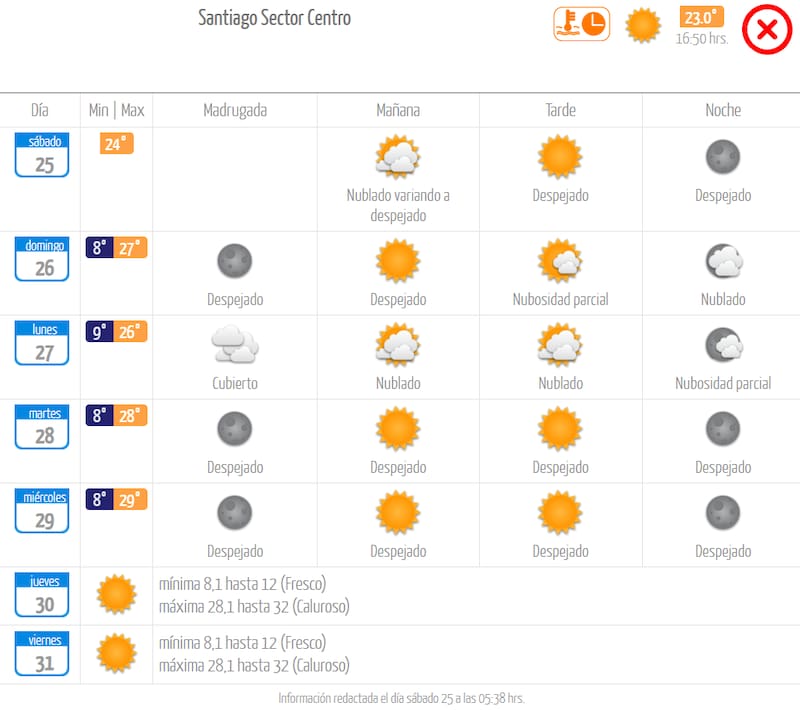800x711 pixels.
Task: Click the Tarde column header
Action: (560, 110)
